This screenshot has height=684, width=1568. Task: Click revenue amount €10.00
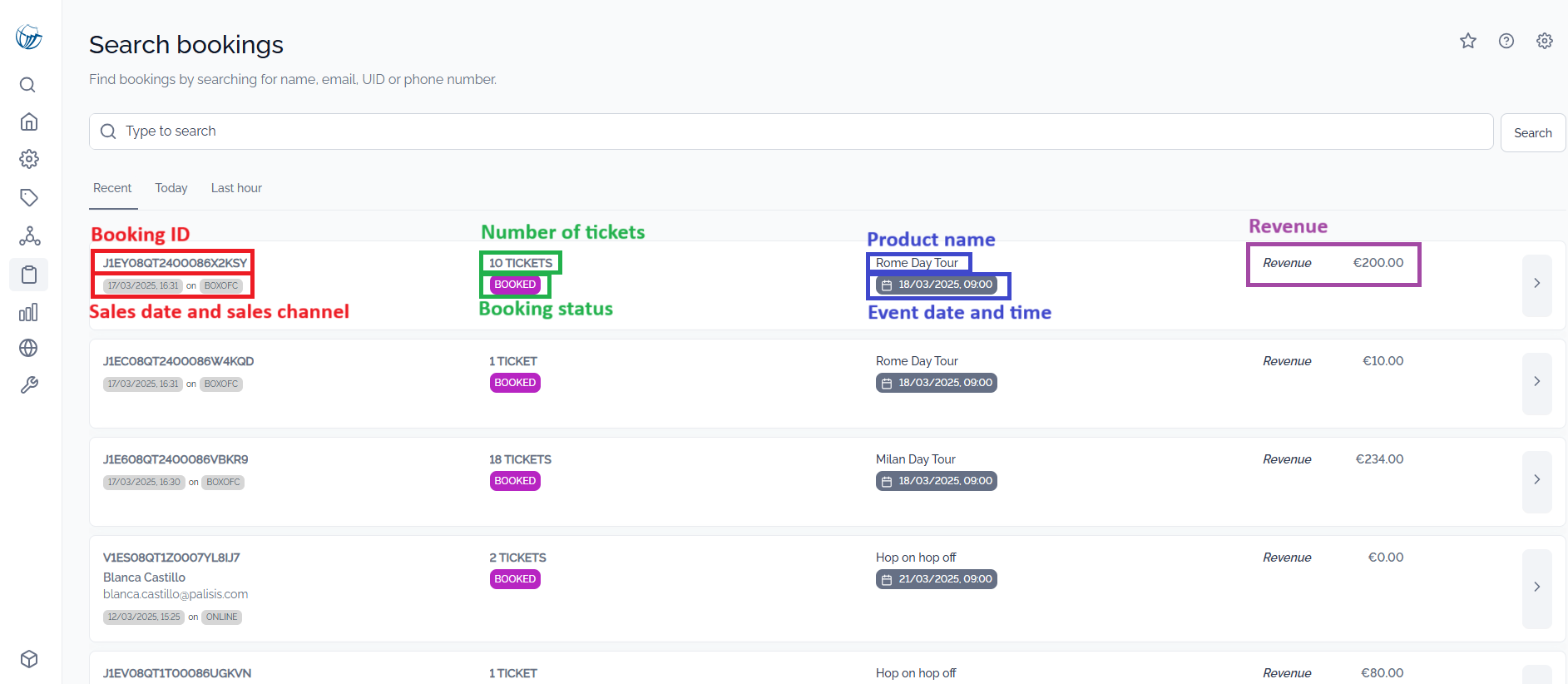click(1383, 361)
